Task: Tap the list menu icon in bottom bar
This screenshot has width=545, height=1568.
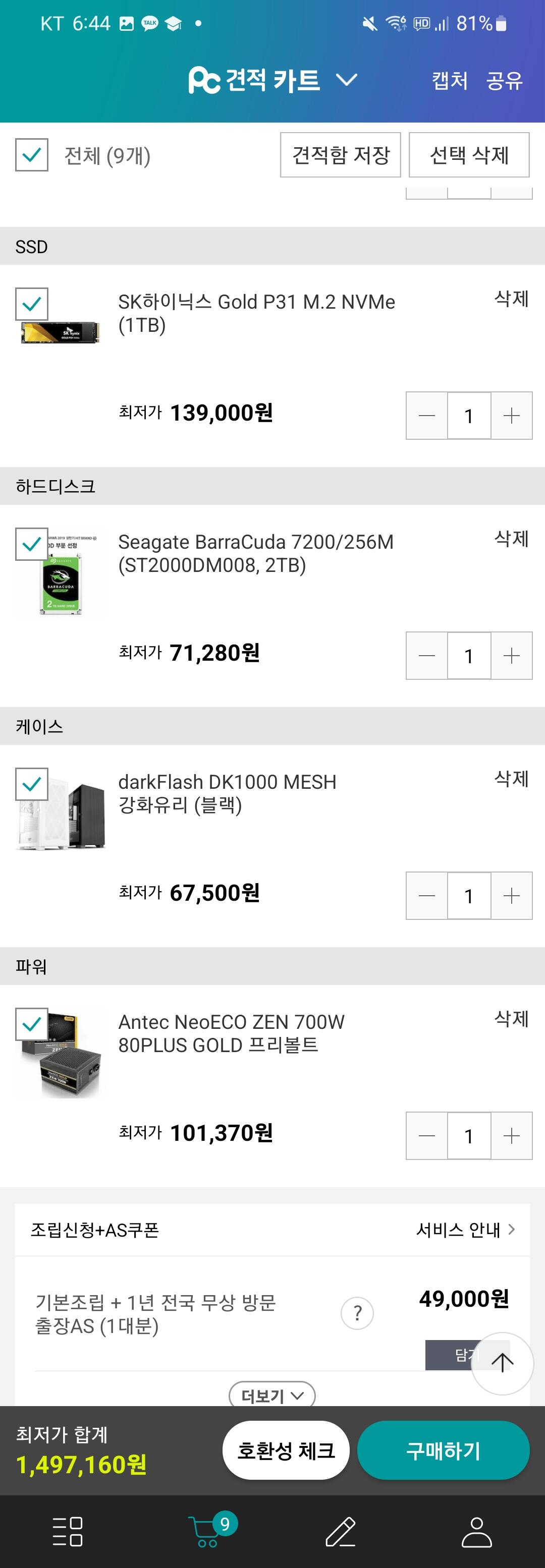Action: tap(68, 1531)
